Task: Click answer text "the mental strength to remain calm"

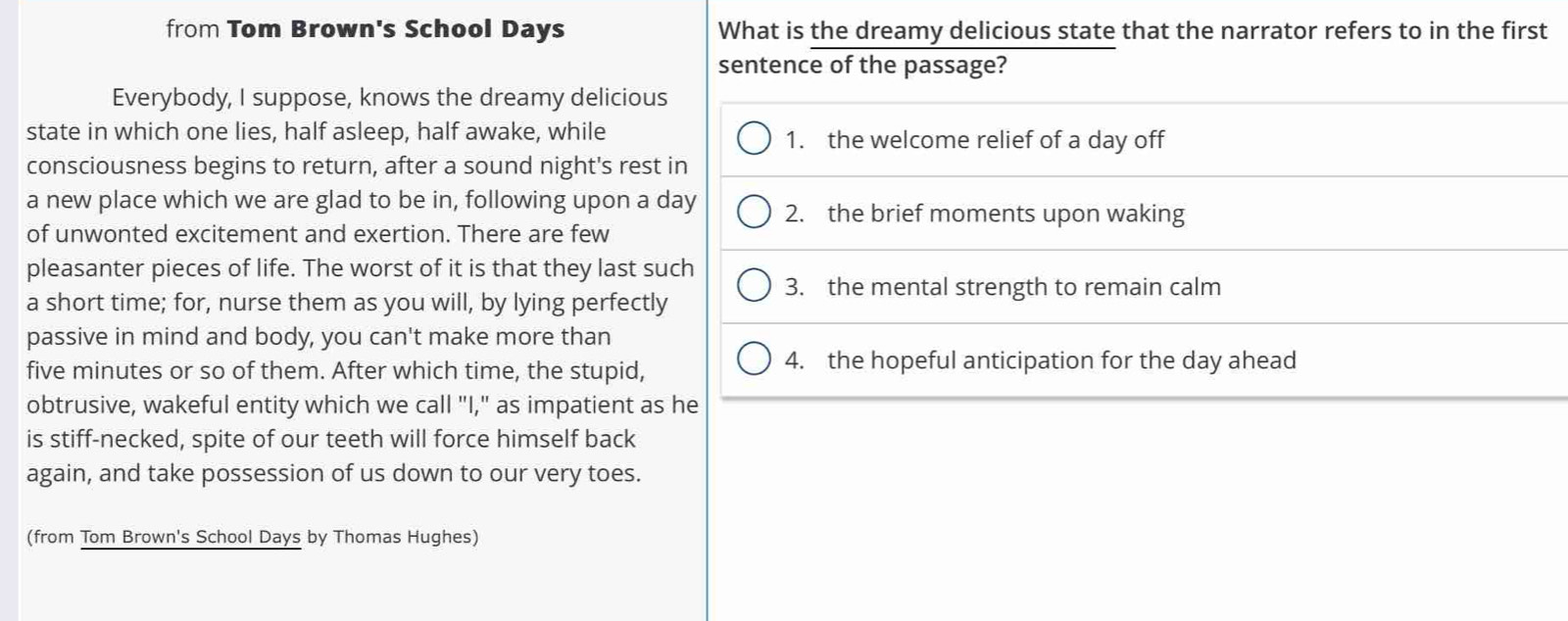Action: pos(1024,287)
